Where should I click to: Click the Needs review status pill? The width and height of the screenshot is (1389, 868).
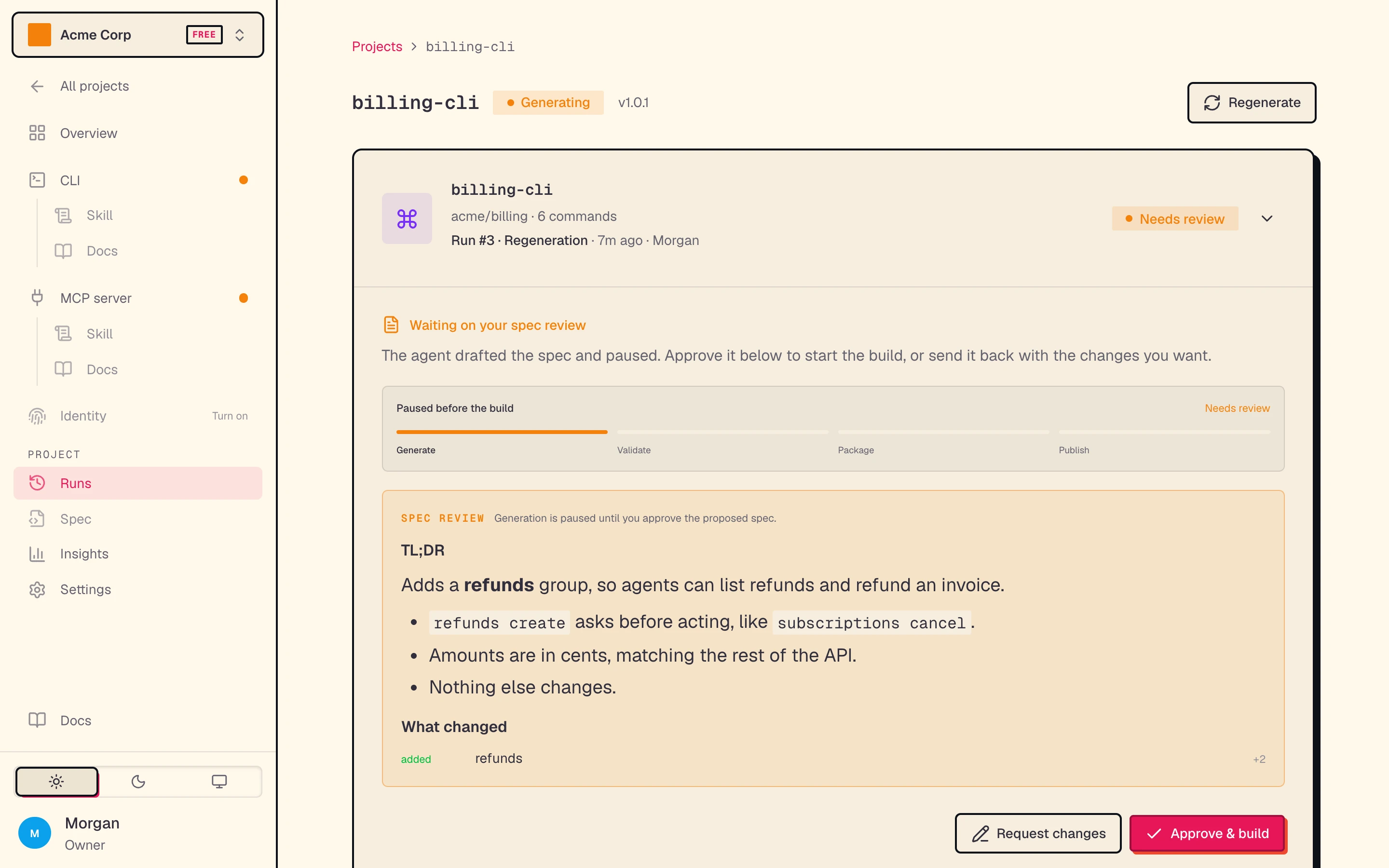coord(1175,219)
